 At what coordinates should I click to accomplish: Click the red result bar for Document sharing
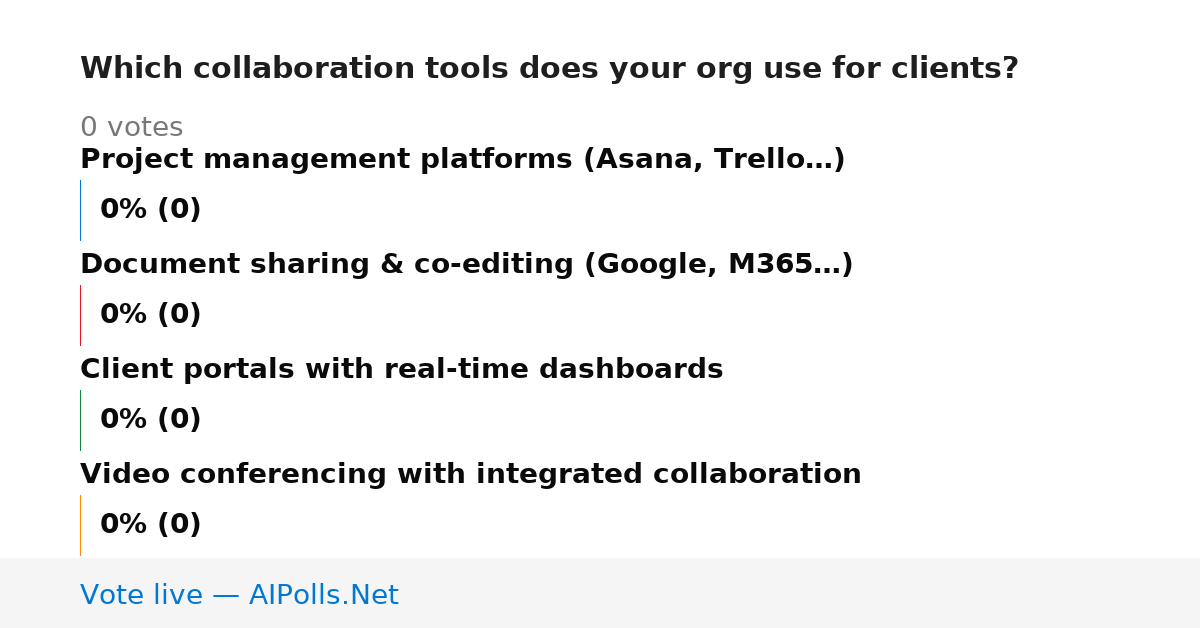(x=80, y=315)
